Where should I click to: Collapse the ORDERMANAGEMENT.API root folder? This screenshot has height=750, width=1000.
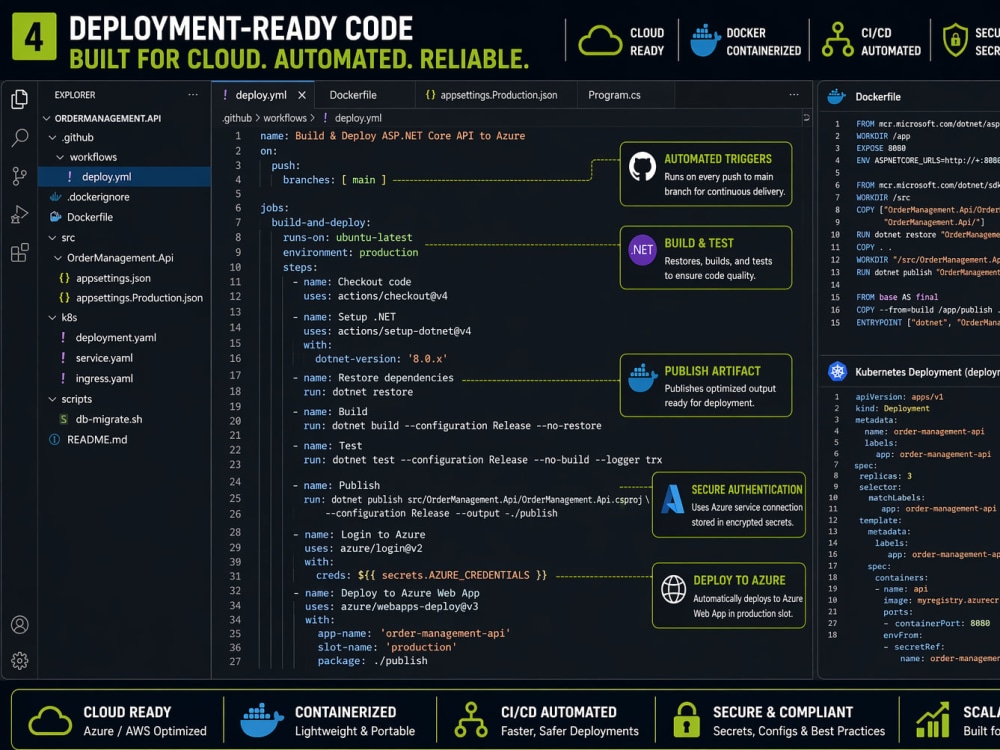click(x=47, y=119)
